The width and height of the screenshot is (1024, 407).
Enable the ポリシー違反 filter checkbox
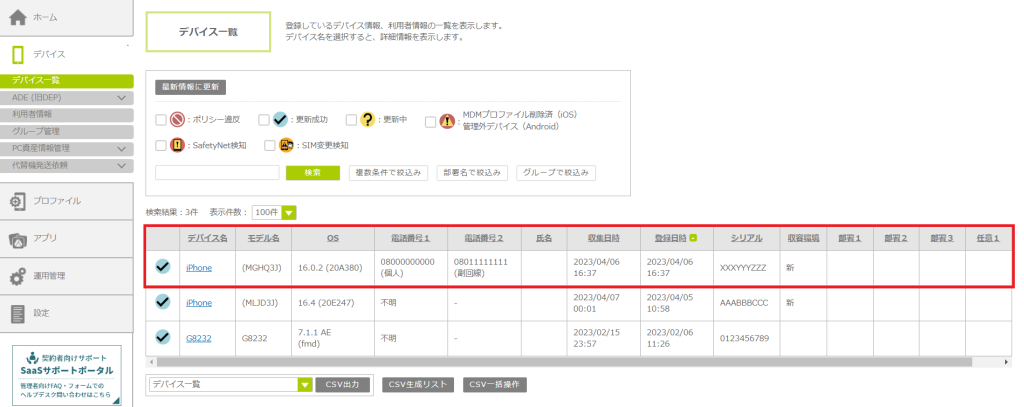(161, 119)
